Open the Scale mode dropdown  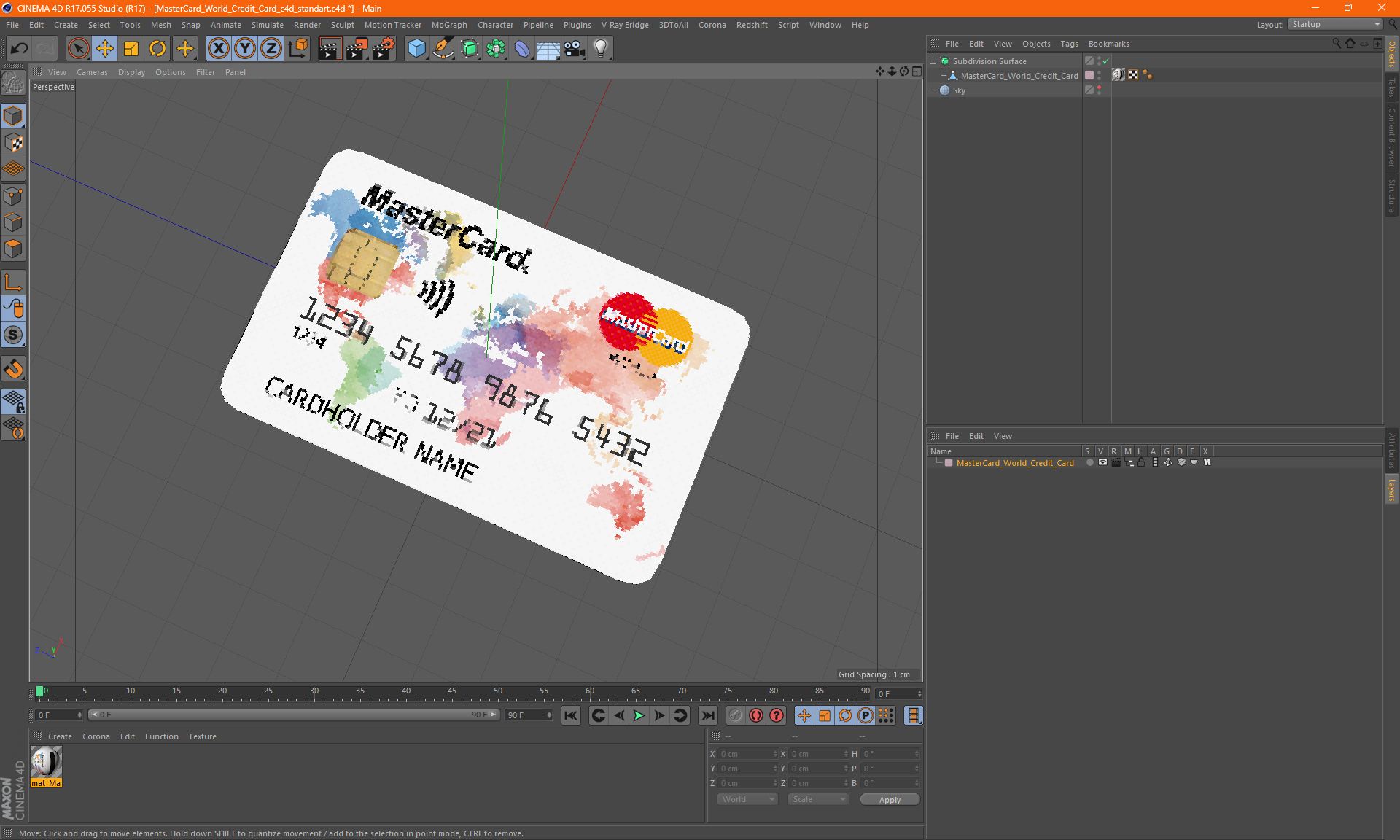pos(819,799)
